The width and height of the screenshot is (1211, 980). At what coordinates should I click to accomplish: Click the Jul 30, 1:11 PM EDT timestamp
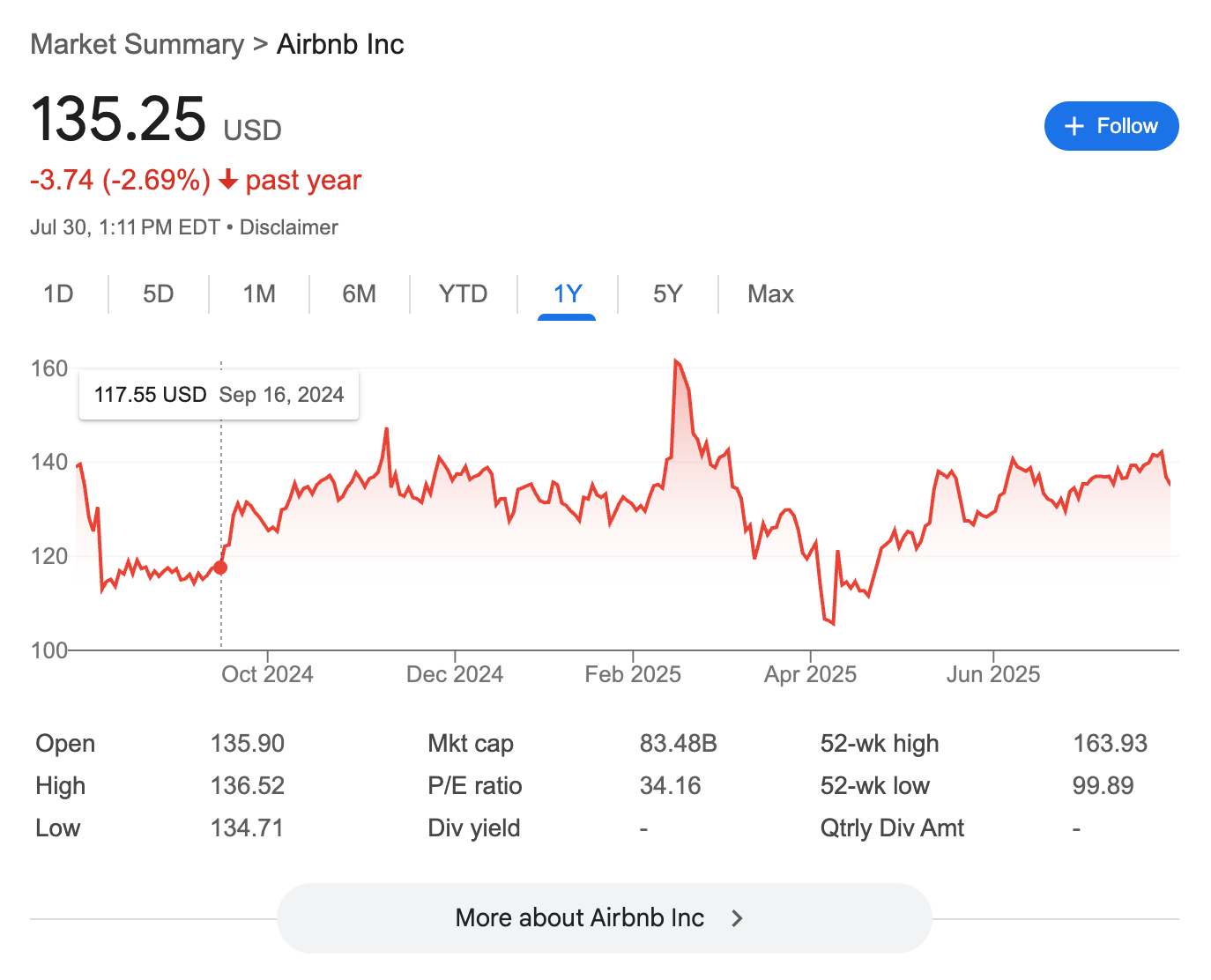tap(125, 227)
